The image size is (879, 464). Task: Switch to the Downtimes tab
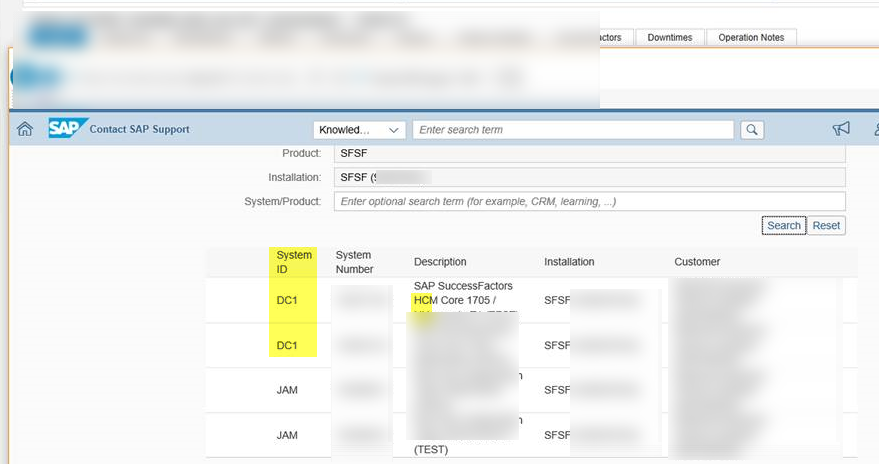(x=670, y=38)
